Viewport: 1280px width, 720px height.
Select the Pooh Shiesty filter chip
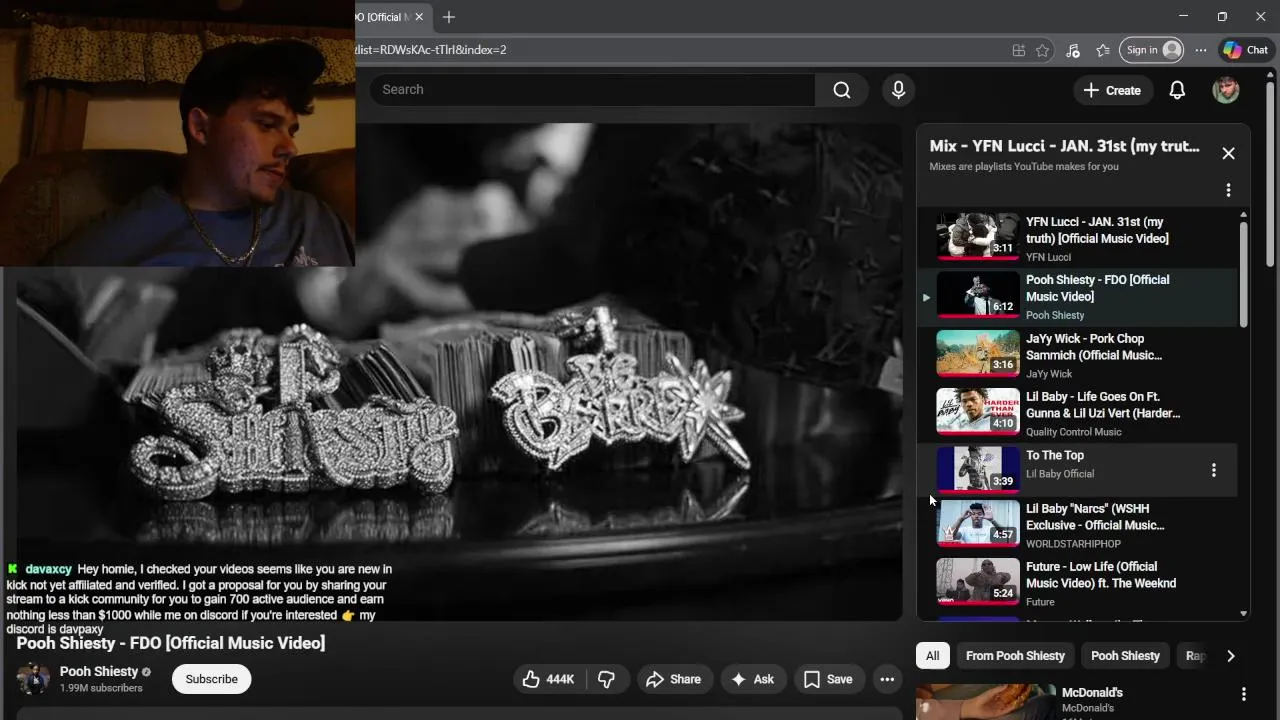1125,656
